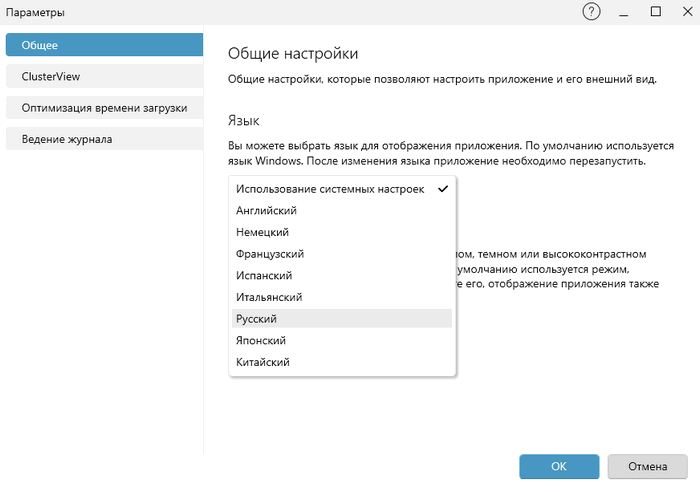The image size is (700, 492).
Task: Minimize the Параметры window
Action: pos(624,12)
